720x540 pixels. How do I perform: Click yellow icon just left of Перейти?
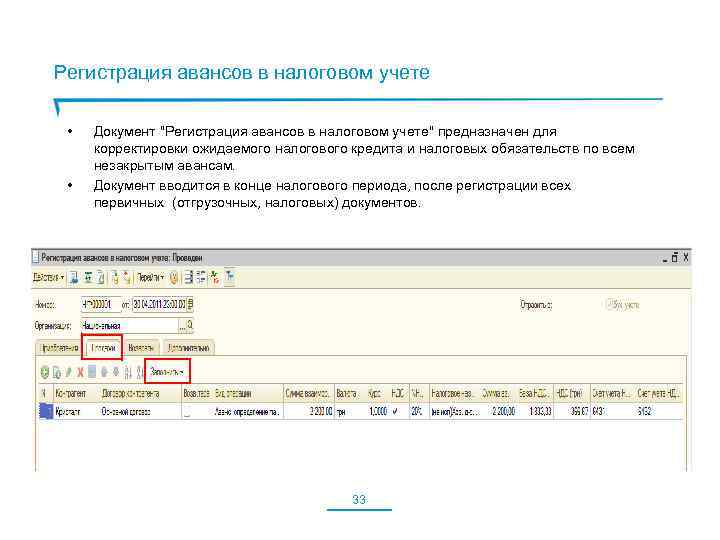pyautogui.click(x=127, y=277)
